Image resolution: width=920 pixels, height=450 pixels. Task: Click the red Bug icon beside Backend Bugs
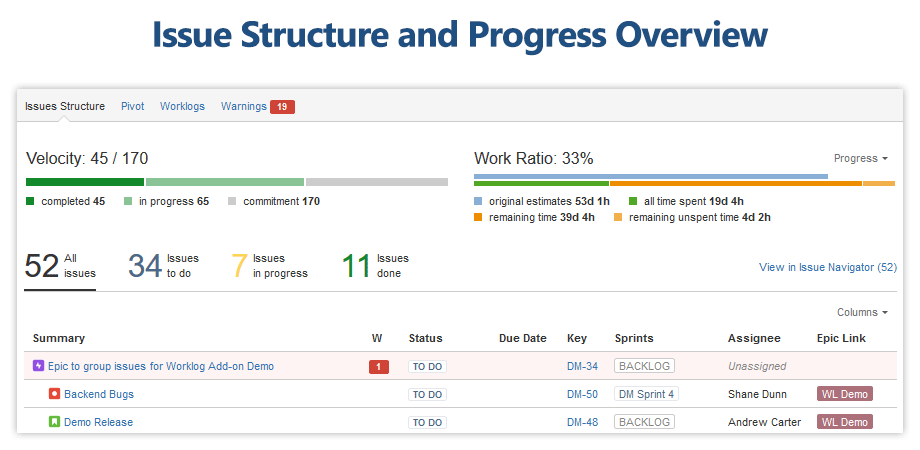[x=55, y=394]
